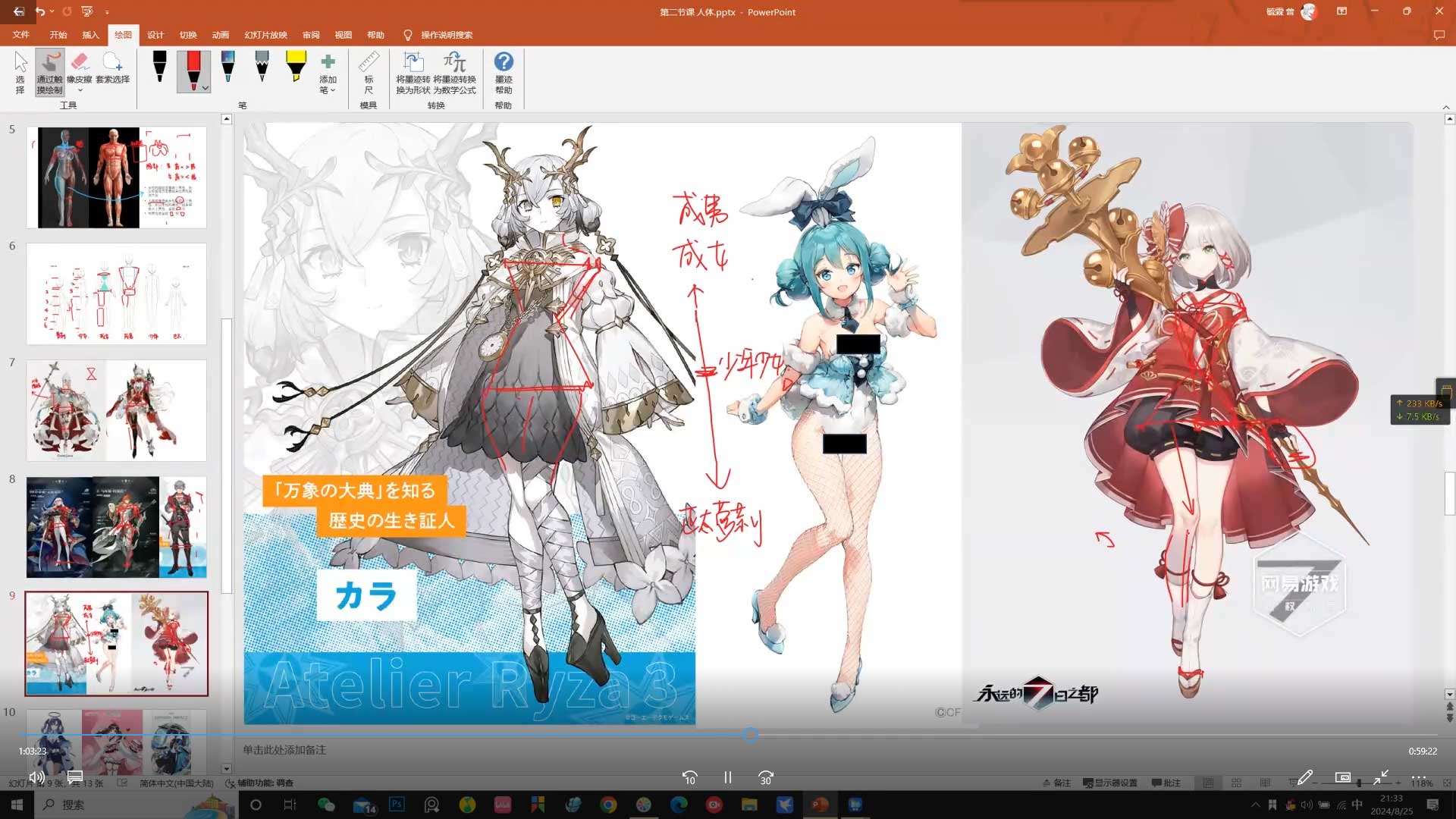Pause the video playback
Image resolution: width=1456 pixels, height=819 pixels.
click(x=727, y=777)
